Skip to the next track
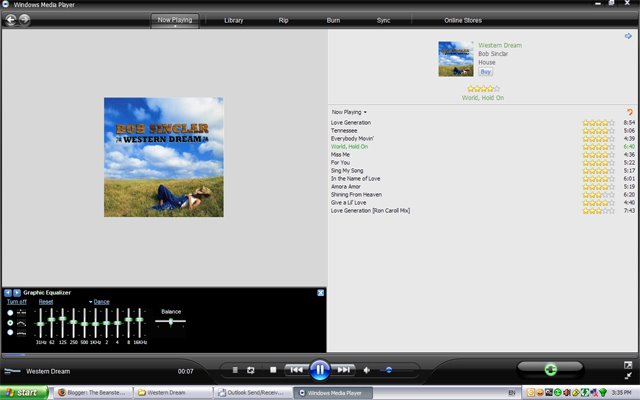Viewport: 640px width, 400px height. point(343,370)
